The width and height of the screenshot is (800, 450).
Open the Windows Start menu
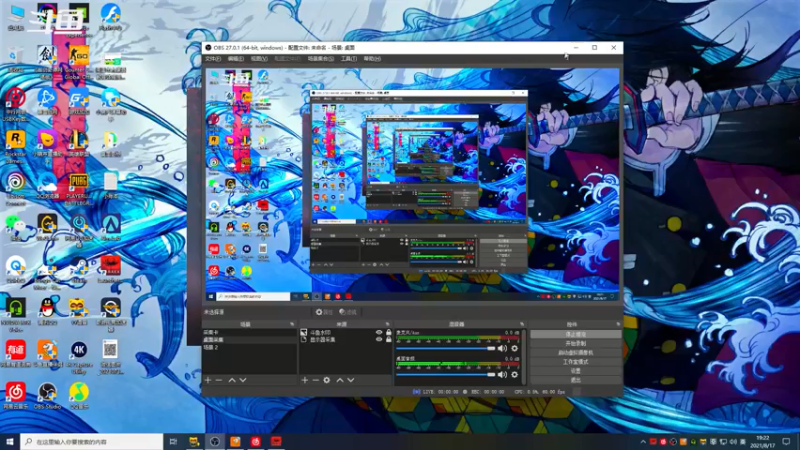[10, 441]
